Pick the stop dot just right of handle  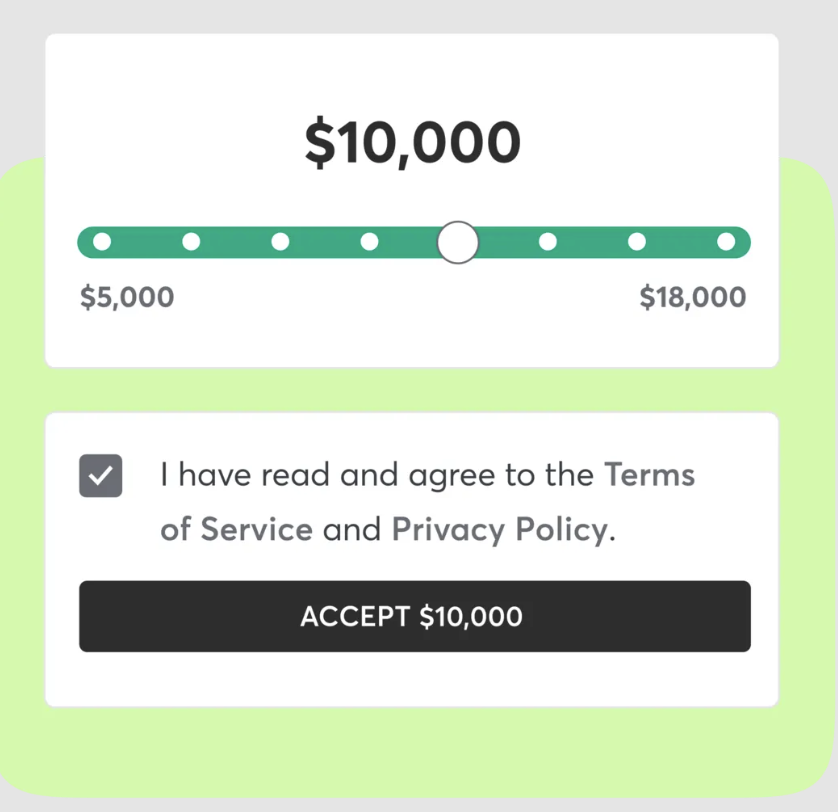(547, 242)
